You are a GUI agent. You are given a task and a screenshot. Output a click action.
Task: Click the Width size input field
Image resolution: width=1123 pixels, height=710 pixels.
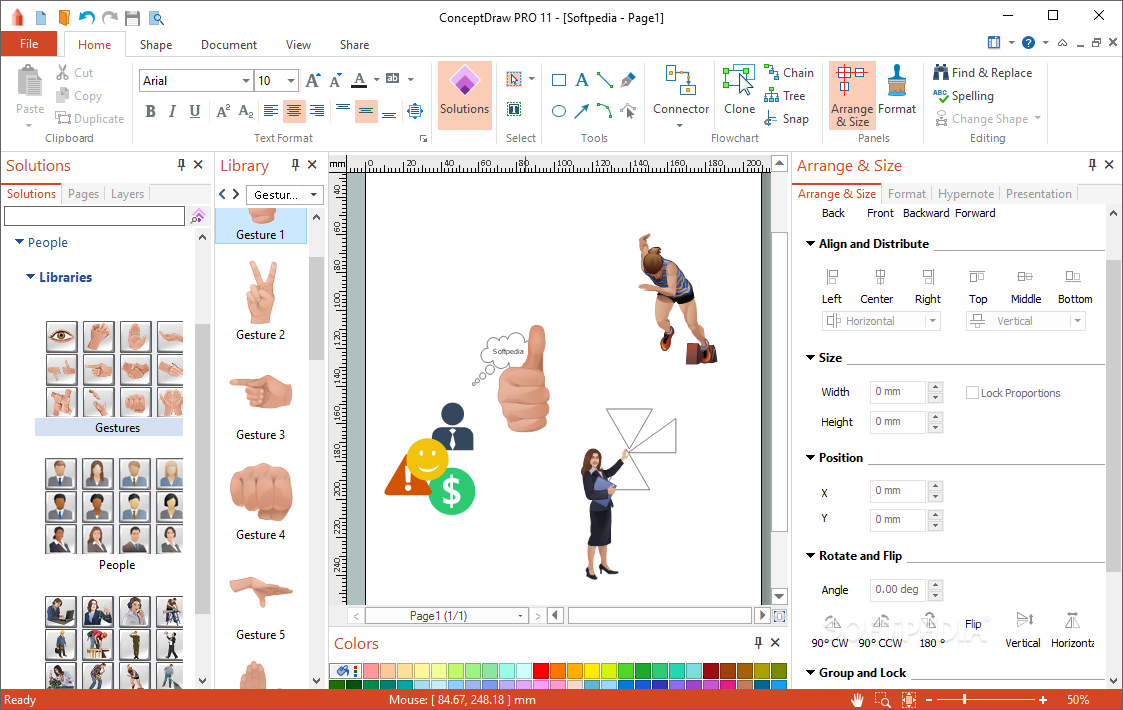898,392
